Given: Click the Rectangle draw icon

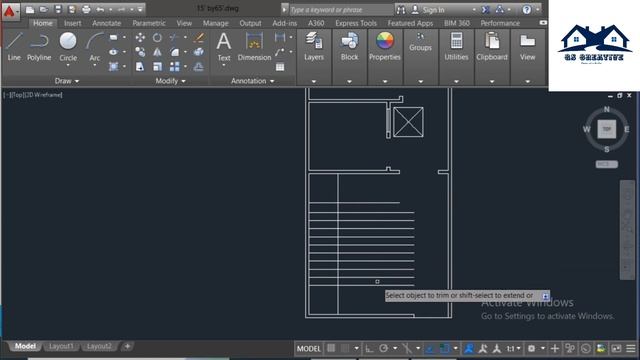Looking at the screenshot, I should click(x=113, y=38).
